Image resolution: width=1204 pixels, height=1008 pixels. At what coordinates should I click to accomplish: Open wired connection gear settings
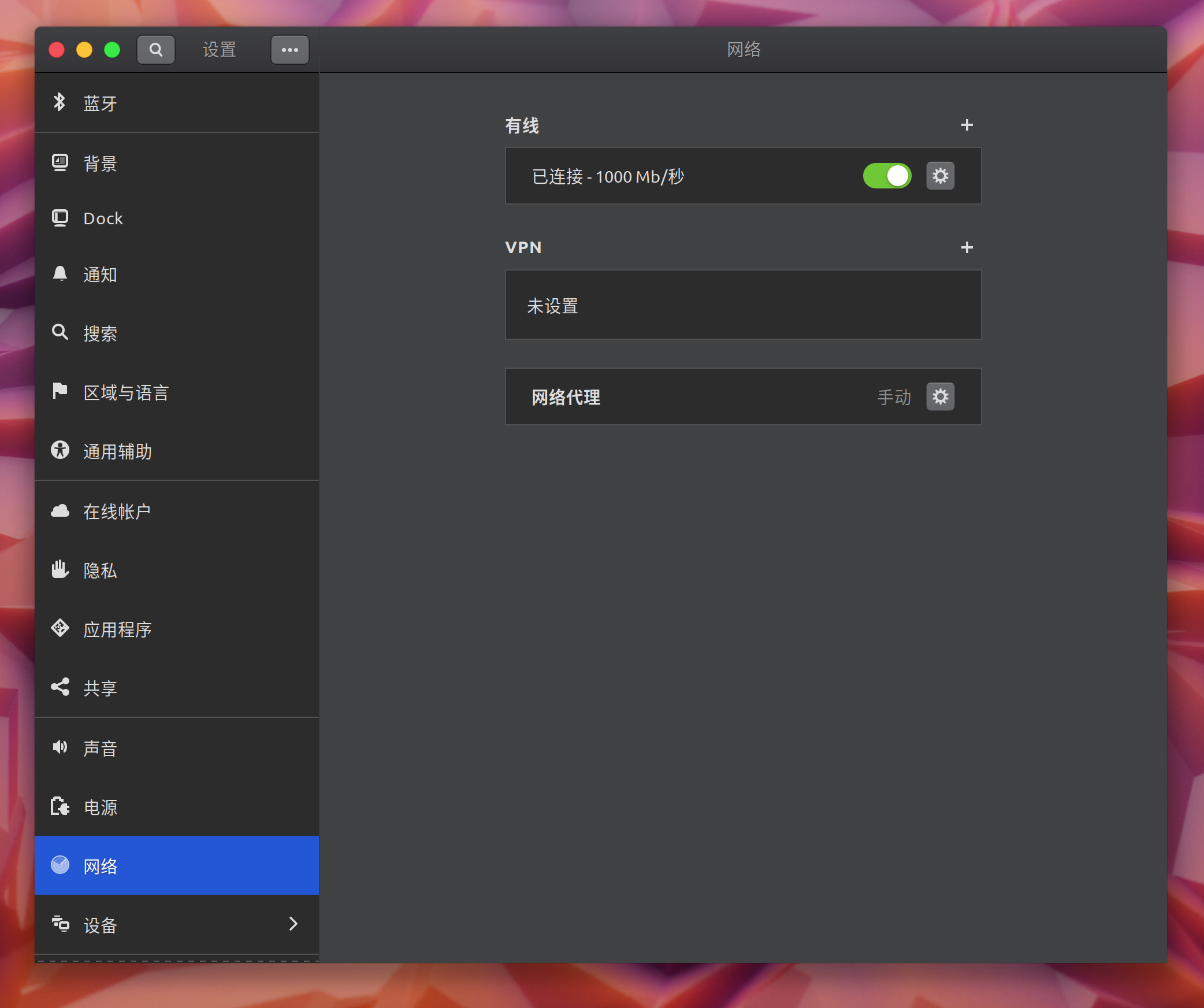coord(940,176)
